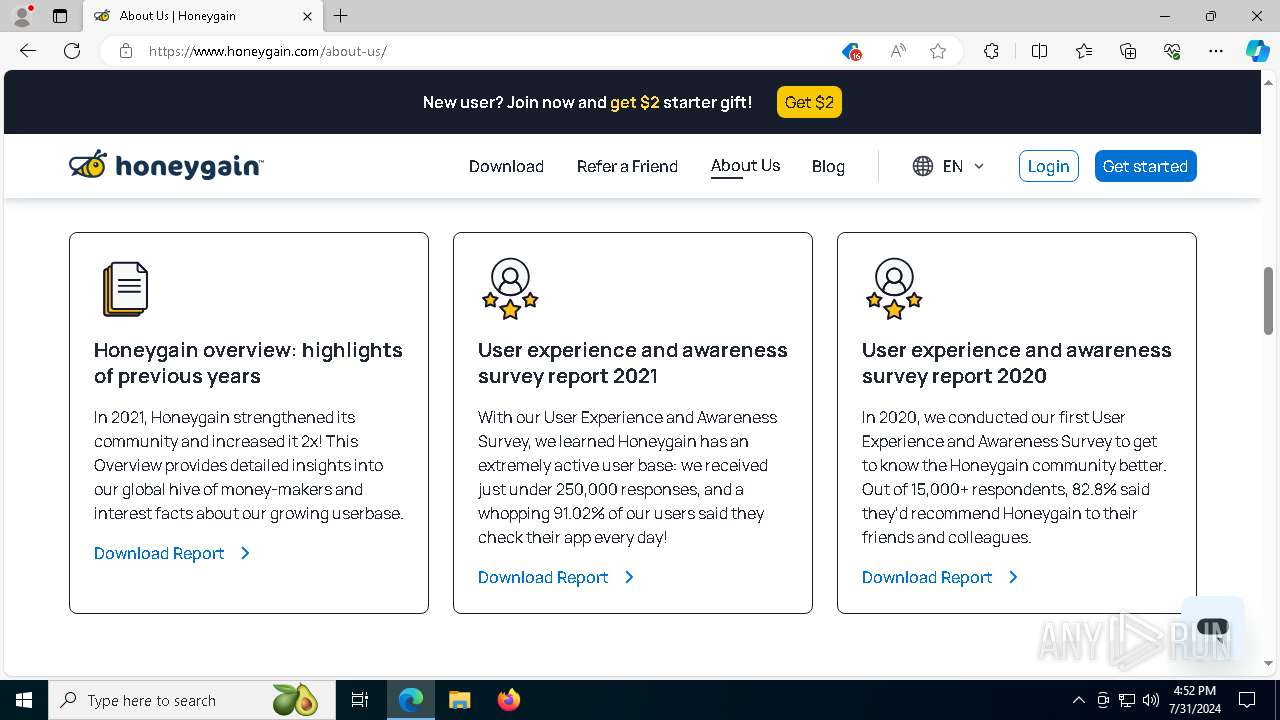Open browser Extensions puzzle icon
The width and height of the screenshot is (1280, 720).
991,51
